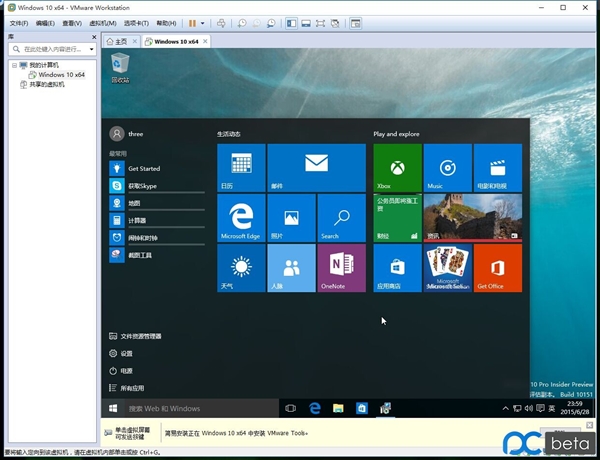Click the Windows Start button
600x460 pixels.
click(x=113, y=408)
